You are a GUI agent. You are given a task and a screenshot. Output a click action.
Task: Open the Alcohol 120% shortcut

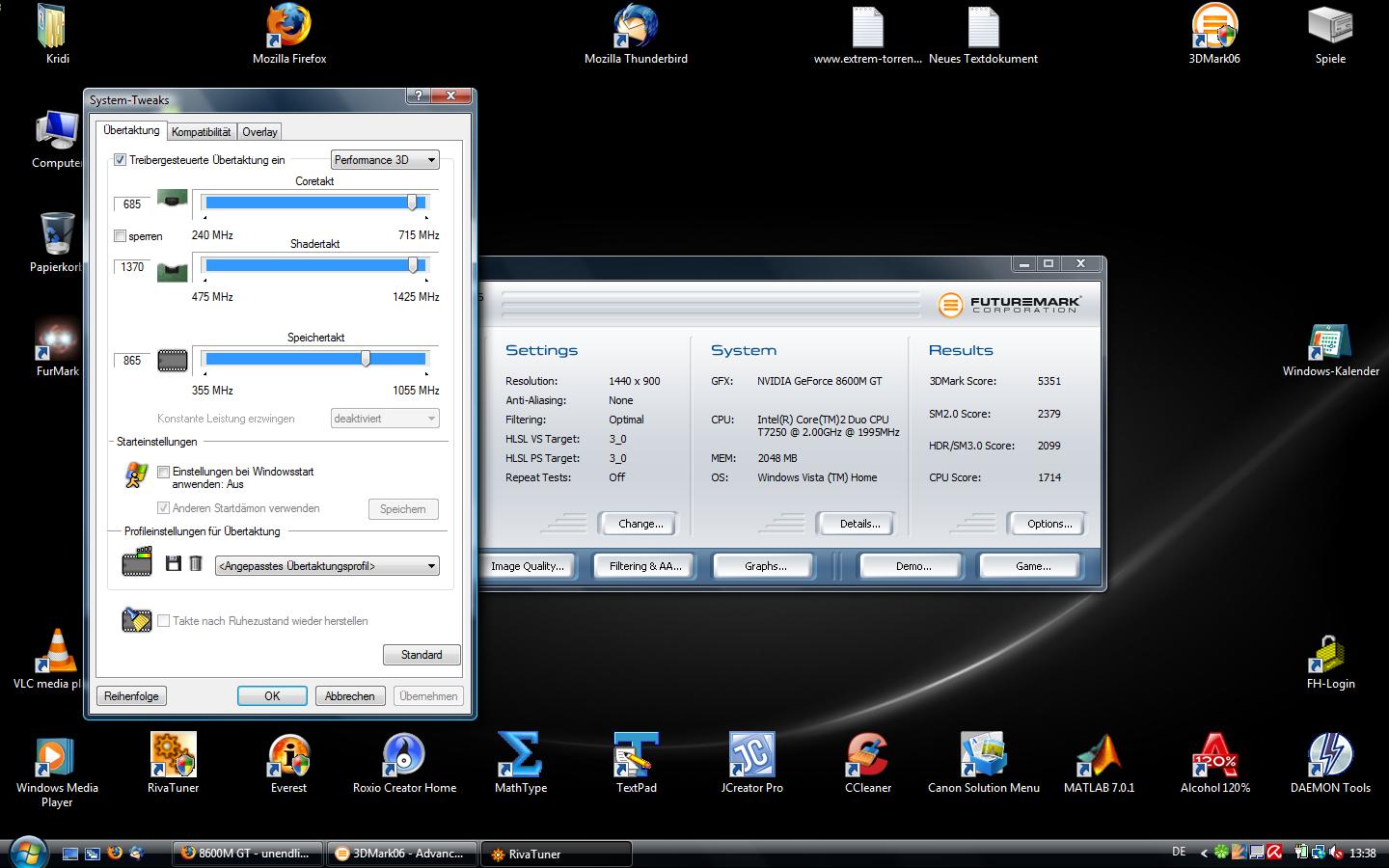click(x=1215, y=762)
